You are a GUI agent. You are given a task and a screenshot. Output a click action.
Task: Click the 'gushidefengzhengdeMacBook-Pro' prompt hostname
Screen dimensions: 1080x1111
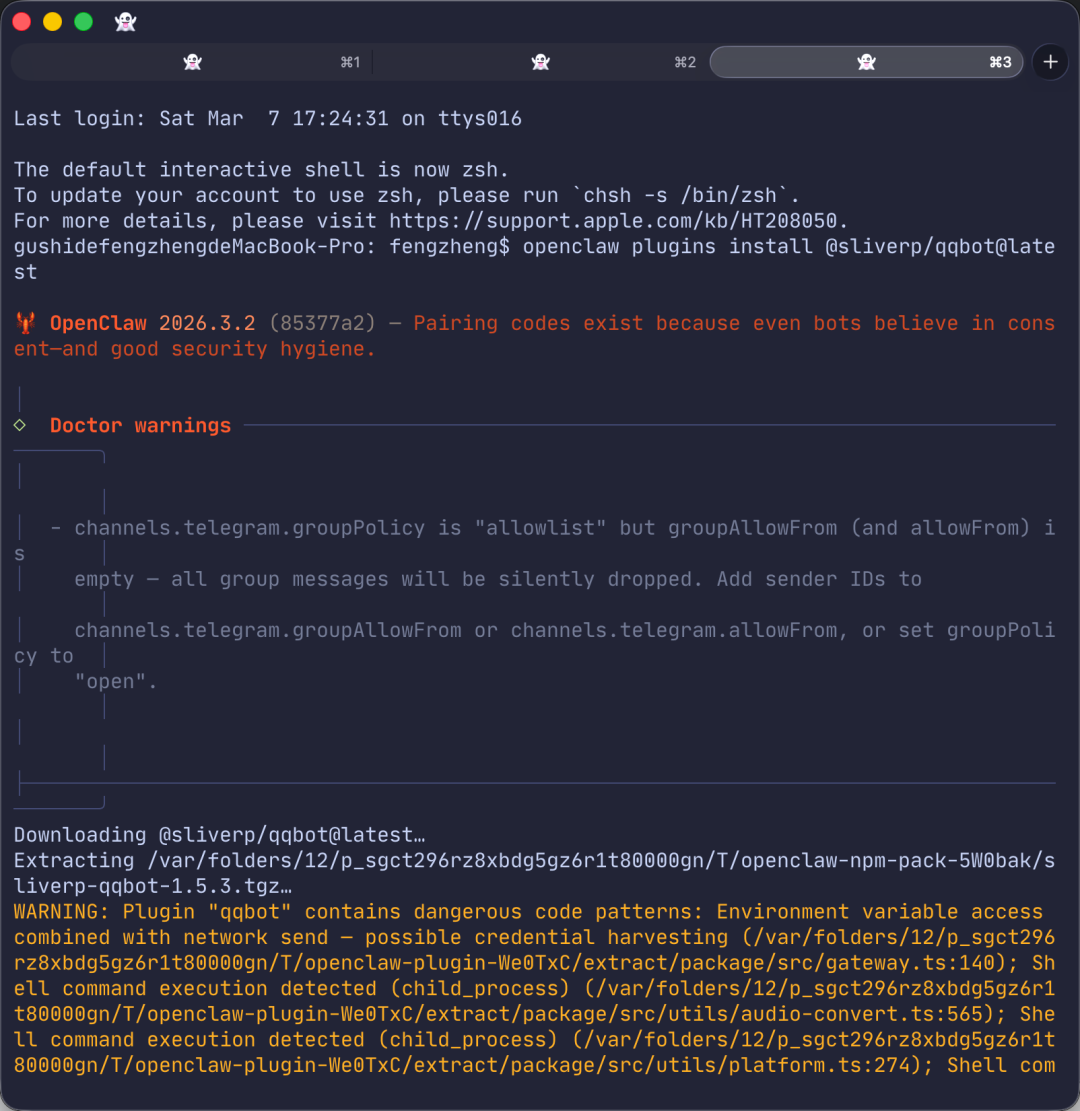click(189, 247)
